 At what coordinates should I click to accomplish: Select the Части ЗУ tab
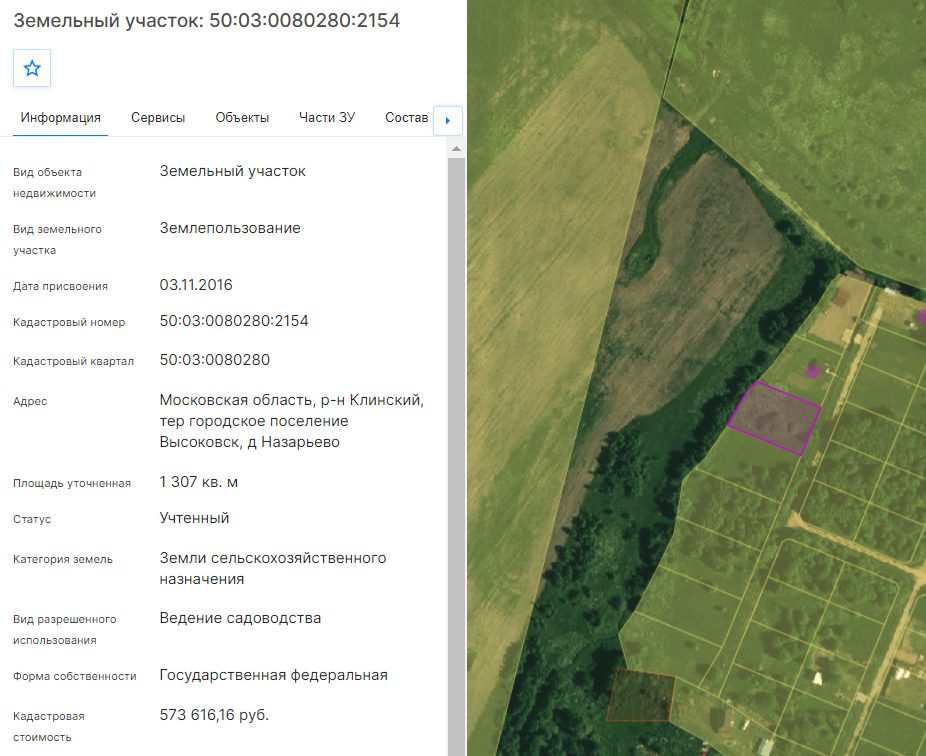(327, 118)
